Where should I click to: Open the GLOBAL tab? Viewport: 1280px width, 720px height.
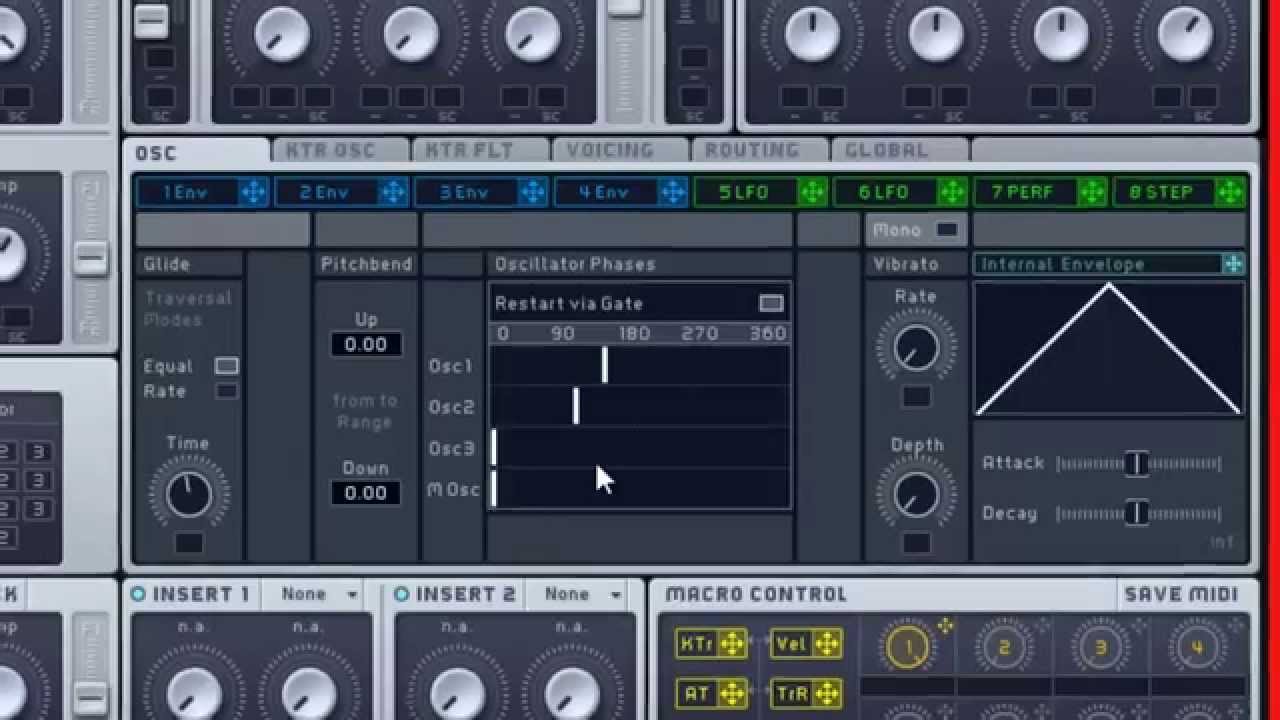pyautogui.click(x=900, y=151)
